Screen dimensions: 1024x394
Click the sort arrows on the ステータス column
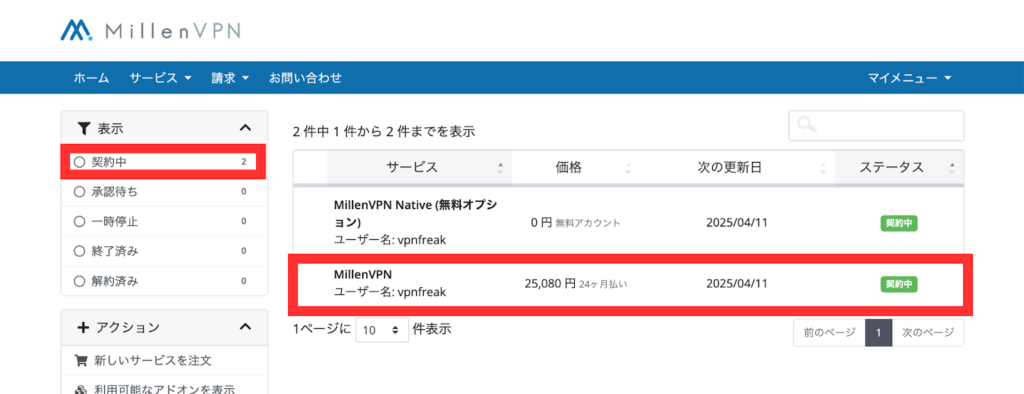coord(952,168)
